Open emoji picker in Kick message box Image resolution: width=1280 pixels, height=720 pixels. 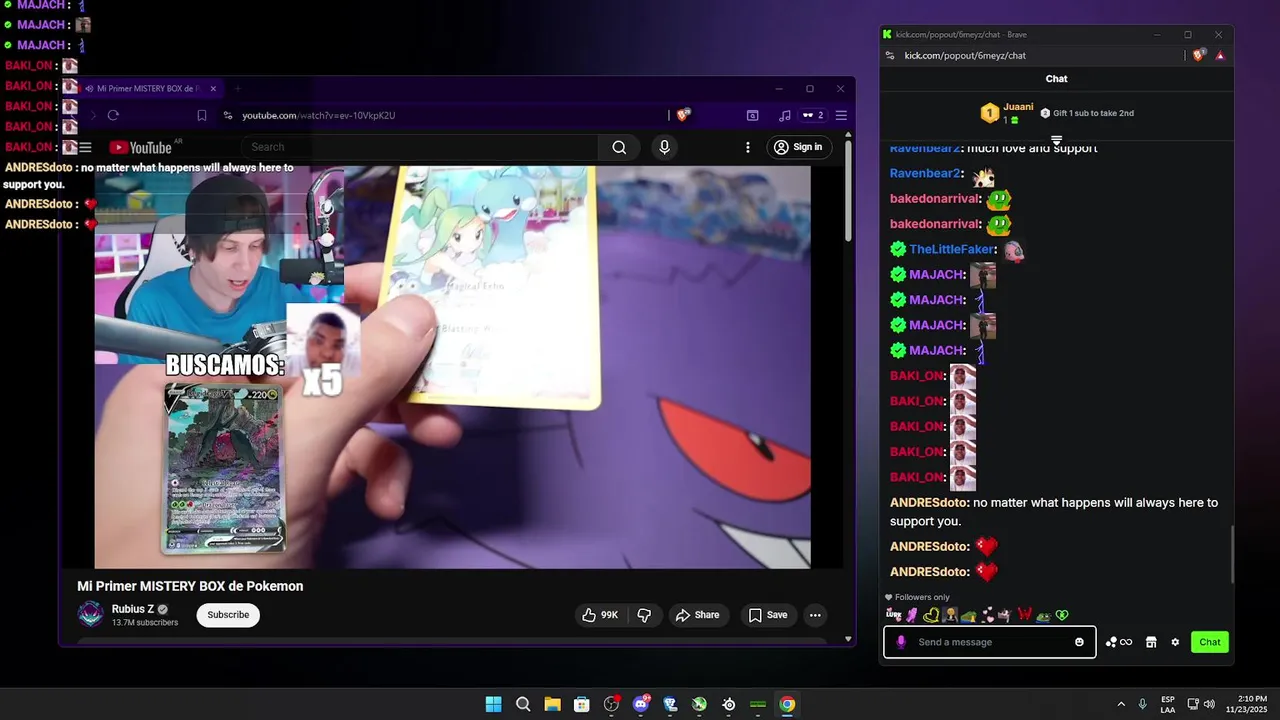1079,642
